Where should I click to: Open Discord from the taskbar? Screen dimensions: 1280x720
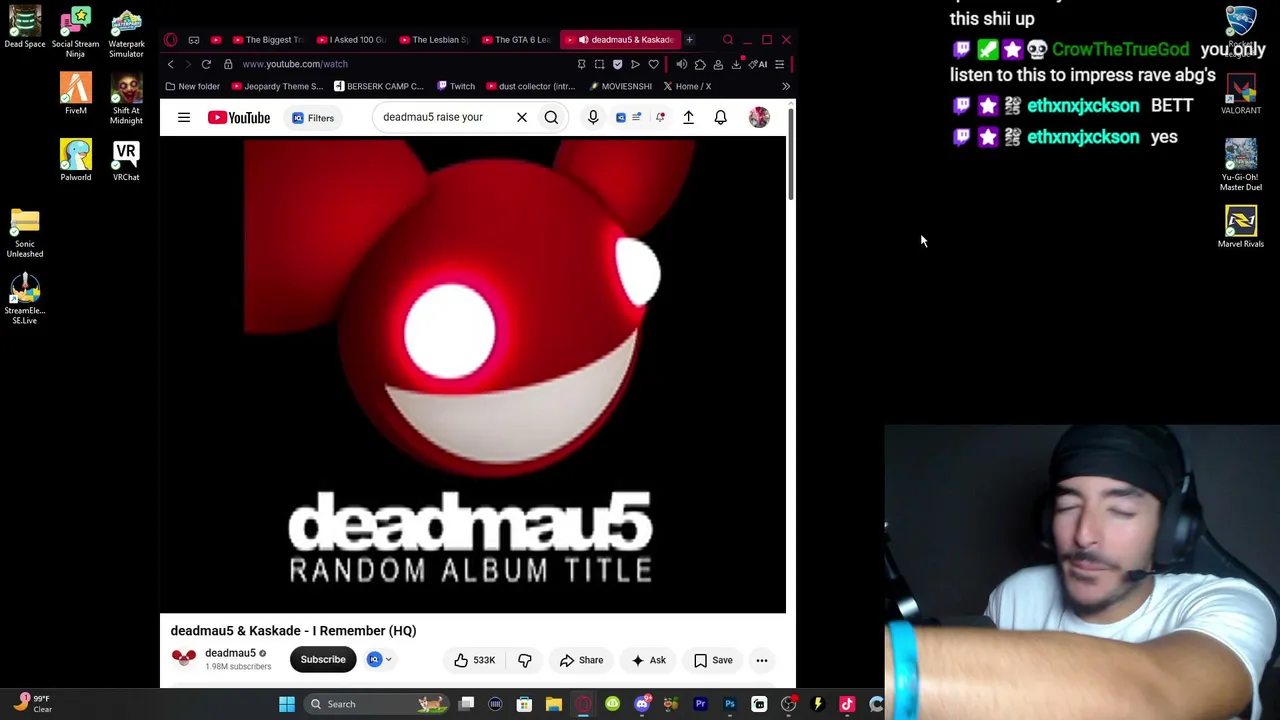coord(642,704)
